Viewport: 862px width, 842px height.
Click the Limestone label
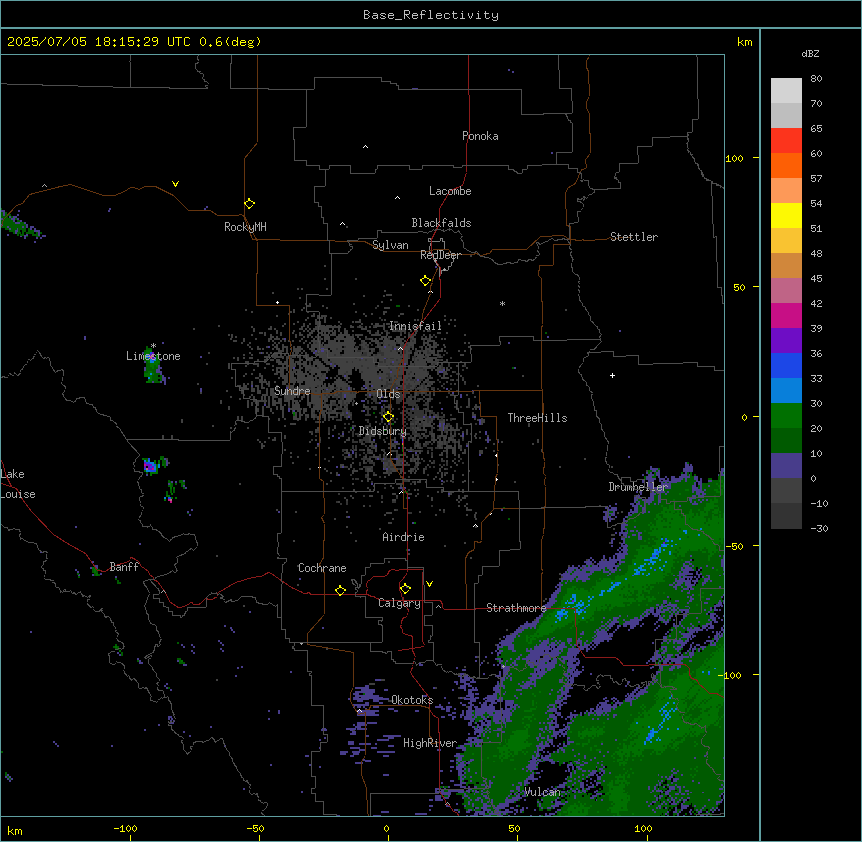pos(153,356)
